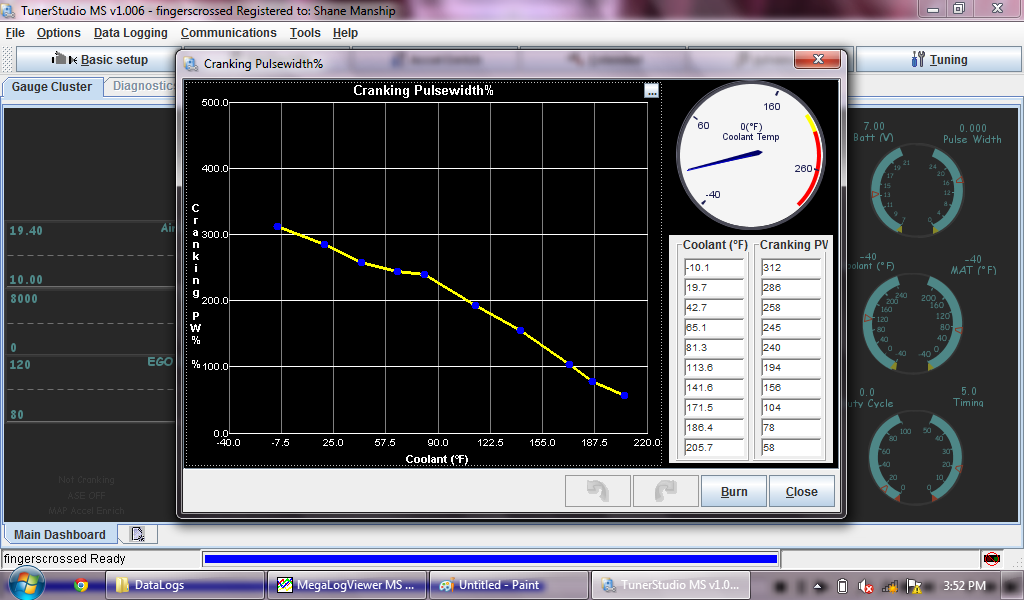Switch to the Gauge Cluster tab

click(52, 87)
